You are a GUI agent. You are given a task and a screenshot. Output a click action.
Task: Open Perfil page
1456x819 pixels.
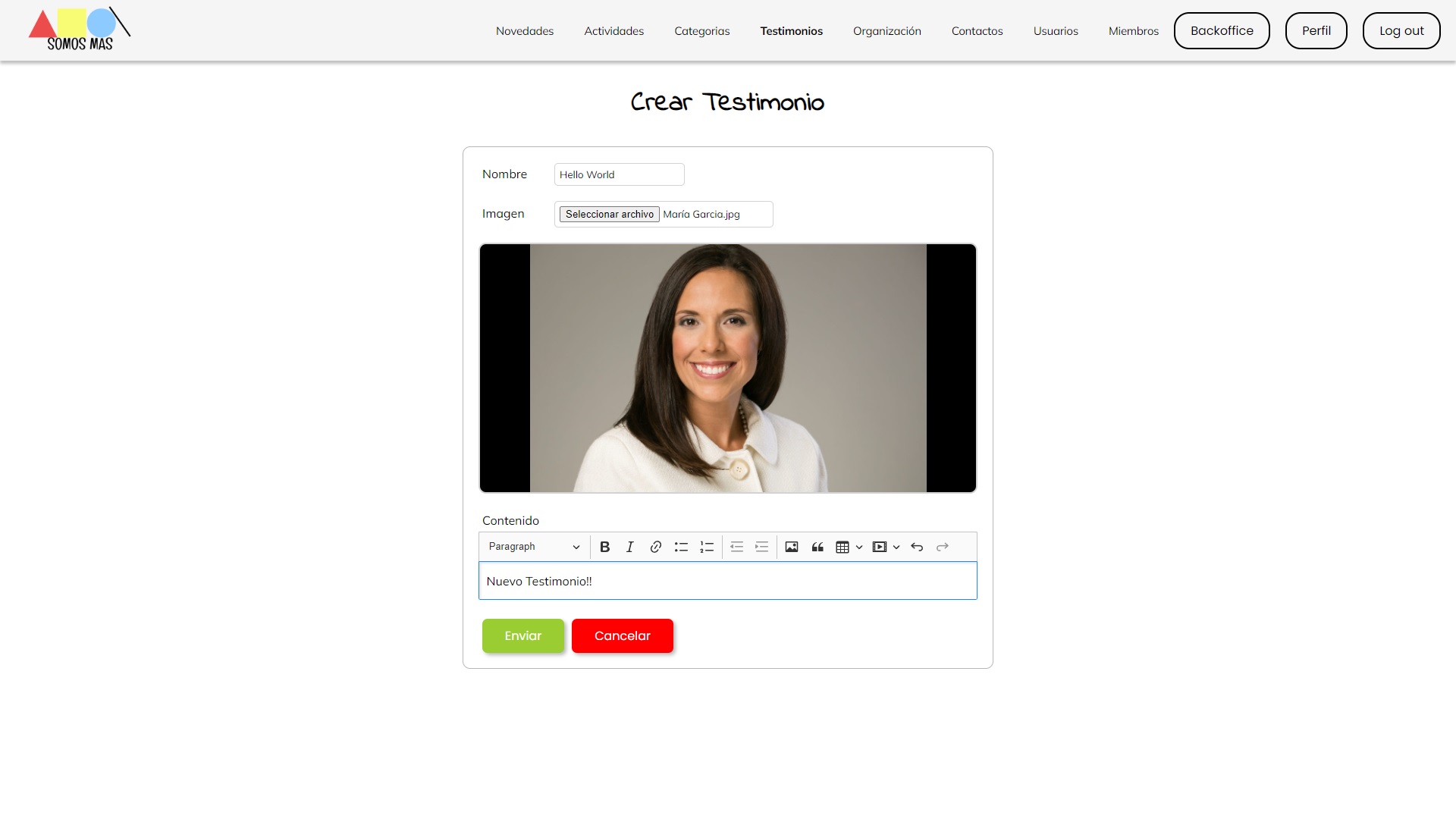[x=1316, y=30]
